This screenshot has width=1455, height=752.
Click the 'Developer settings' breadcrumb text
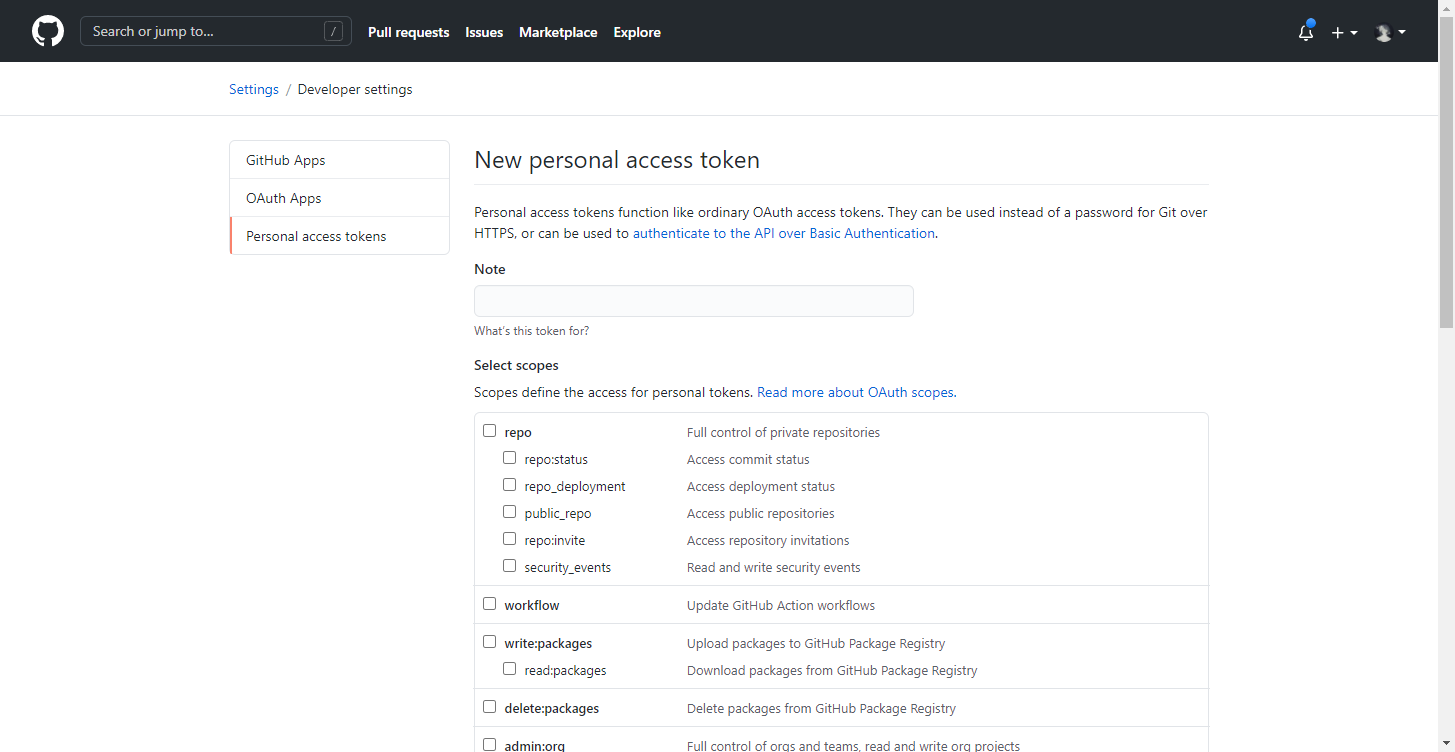(355, 89)
